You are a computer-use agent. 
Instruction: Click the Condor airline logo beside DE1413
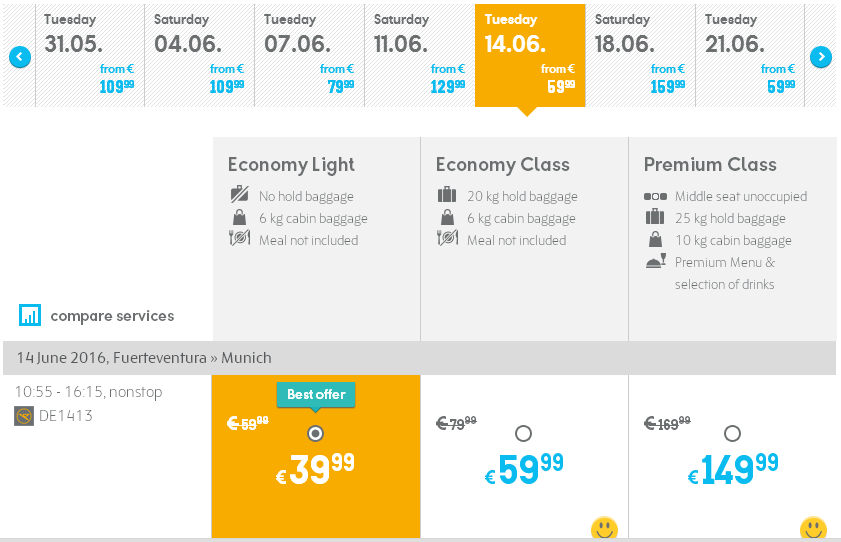click(24, 416)
